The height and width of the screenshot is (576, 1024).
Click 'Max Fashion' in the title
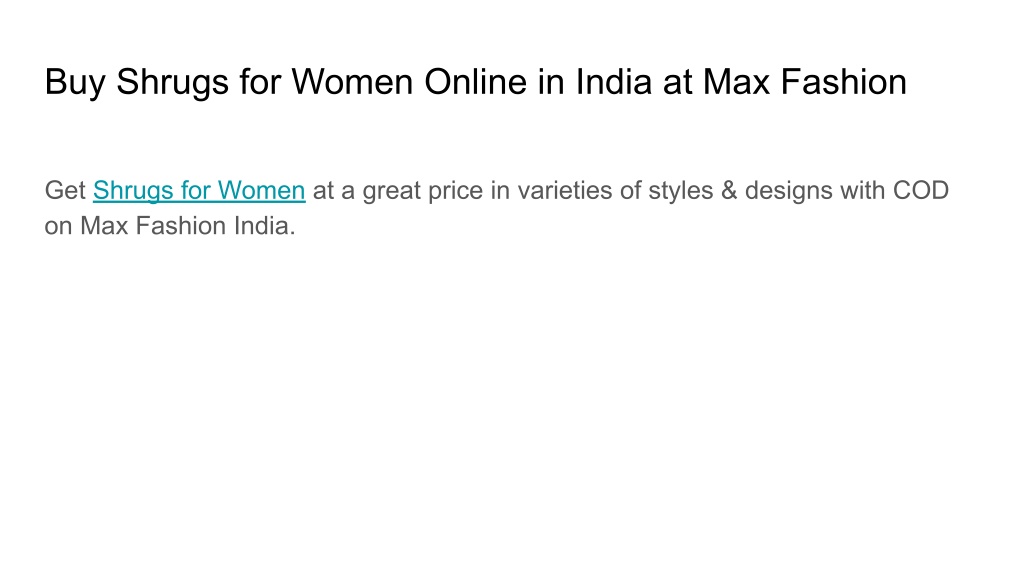click(x=805, y=82)
